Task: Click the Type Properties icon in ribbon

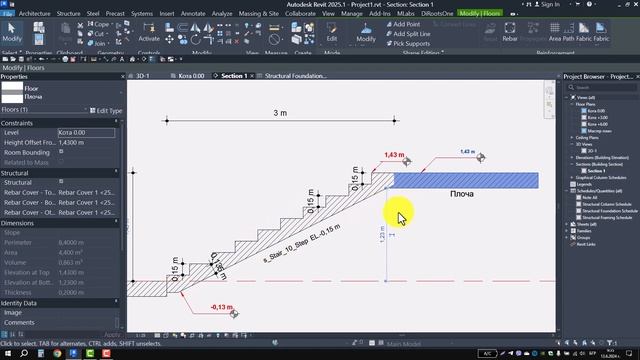Action: tap(39, 28)
